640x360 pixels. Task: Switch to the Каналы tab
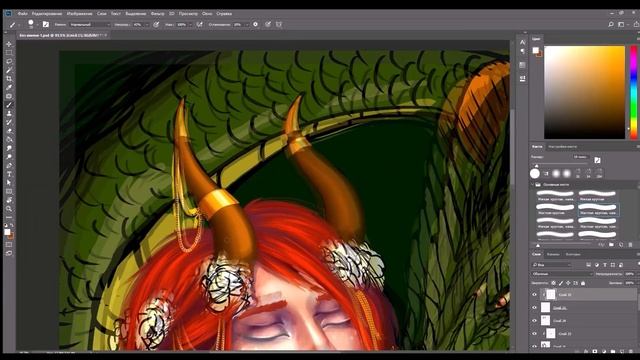[x=553, y=254]
